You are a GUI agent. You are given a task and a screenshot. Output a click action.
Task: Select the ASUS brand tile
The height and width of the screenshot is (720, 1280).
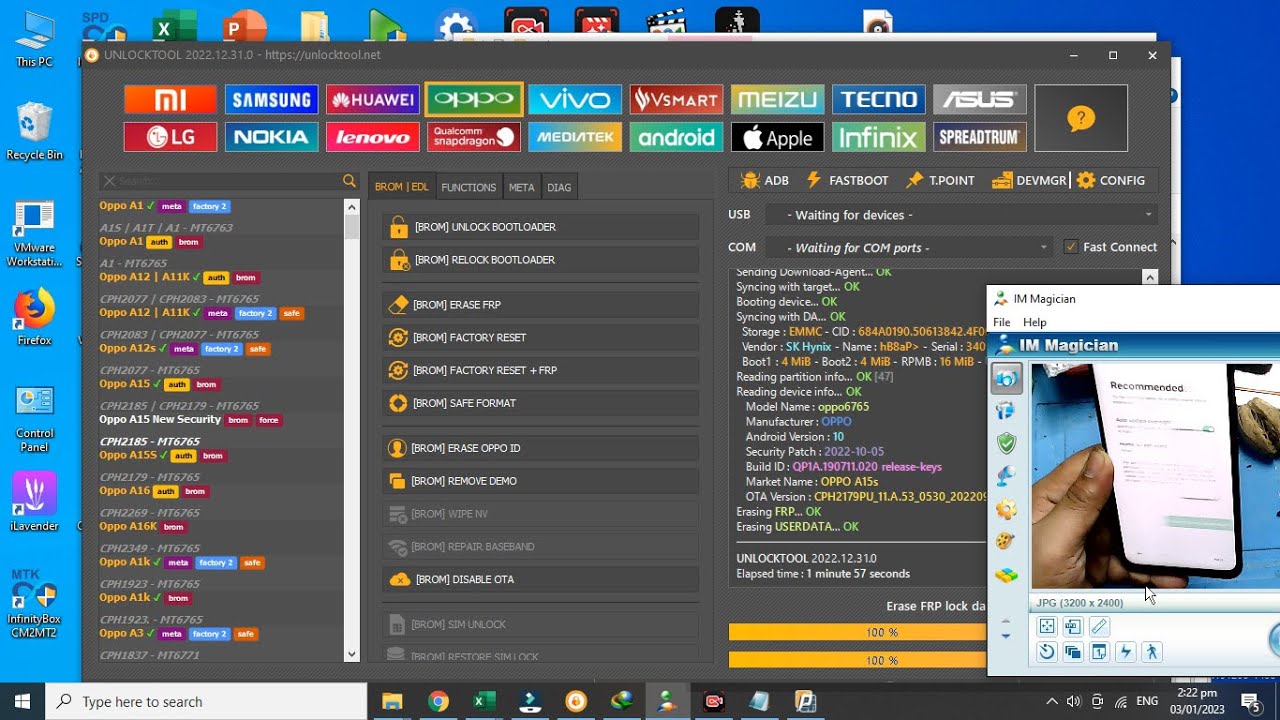(979, 99)
